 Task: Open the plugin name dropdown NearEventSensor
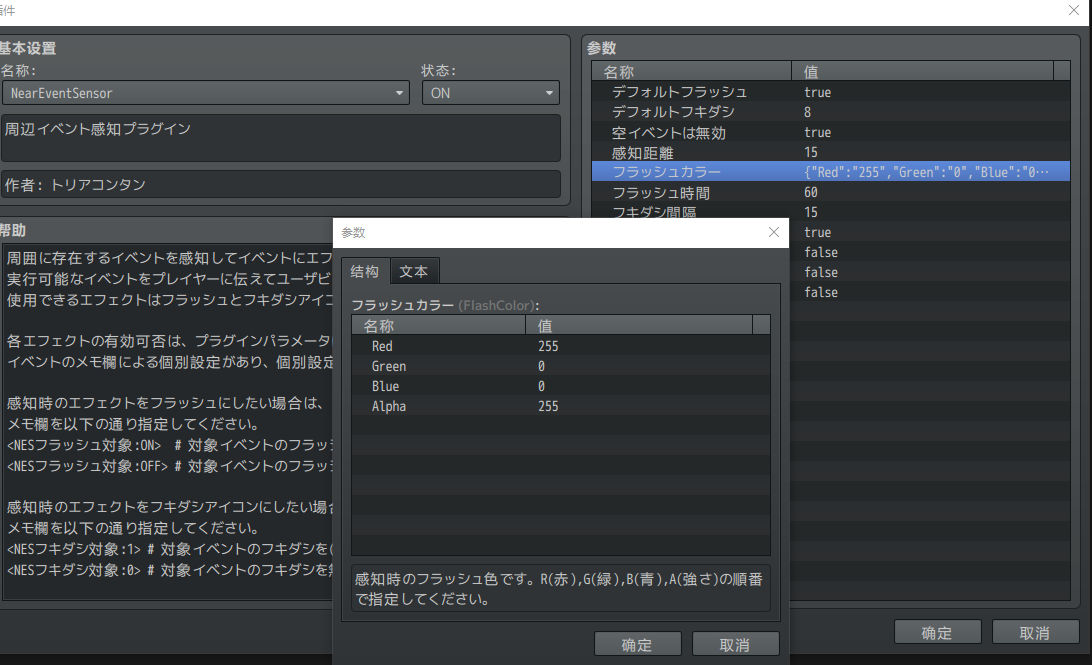[x=205, y=93]
